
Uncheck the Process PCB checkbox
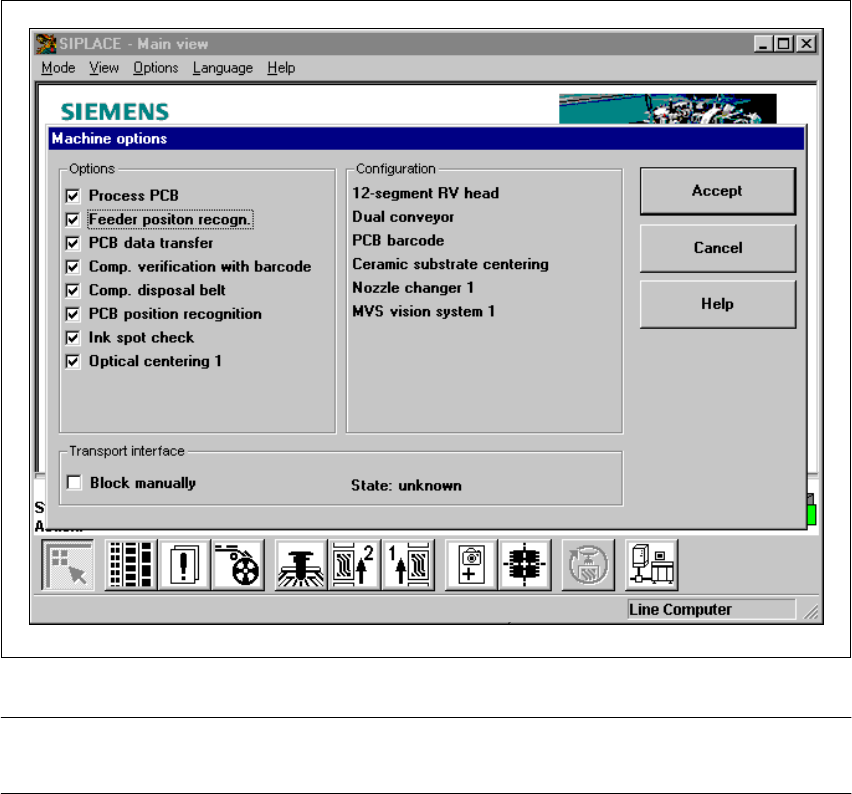coord(72,196)
